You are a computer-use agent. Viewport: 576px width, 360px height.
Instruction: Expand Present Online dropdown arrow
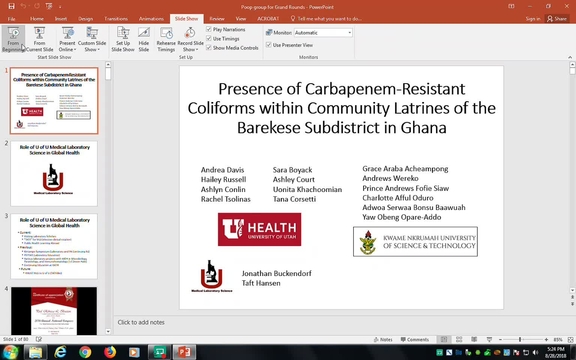[75, 50]
